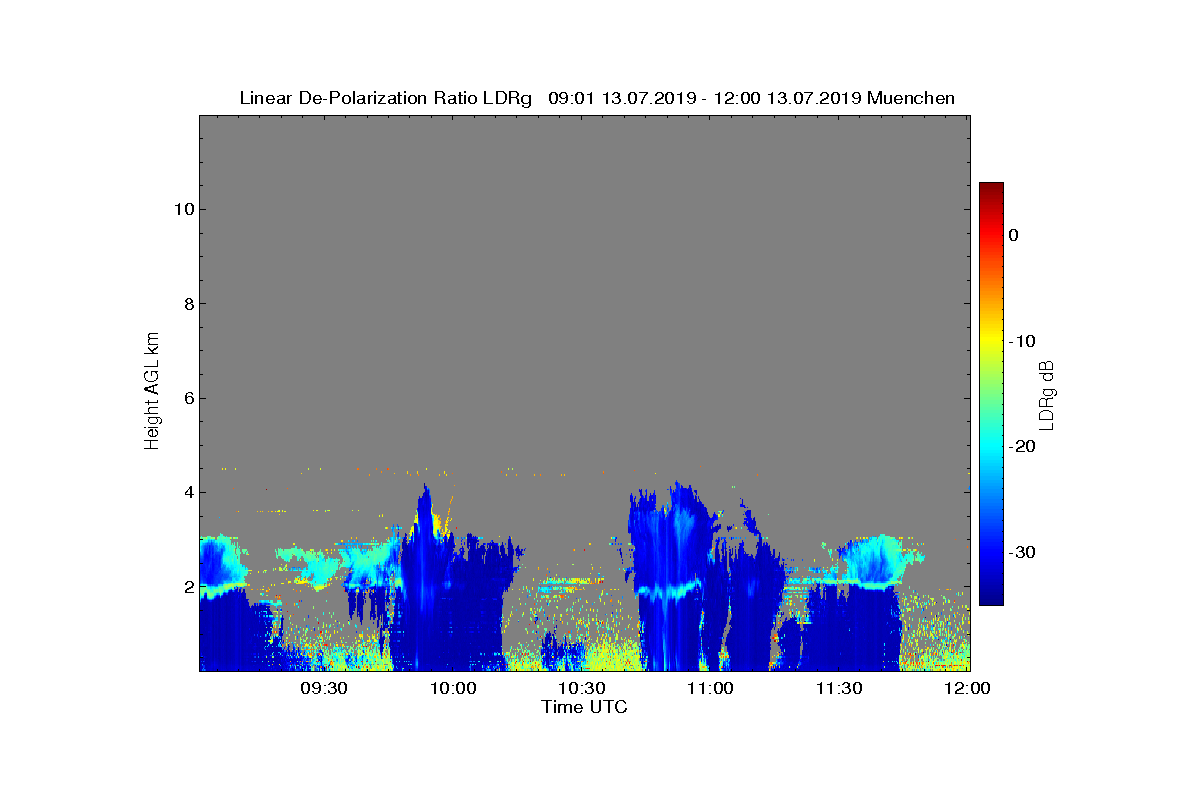Click the height axis label 4

(188, 492)
